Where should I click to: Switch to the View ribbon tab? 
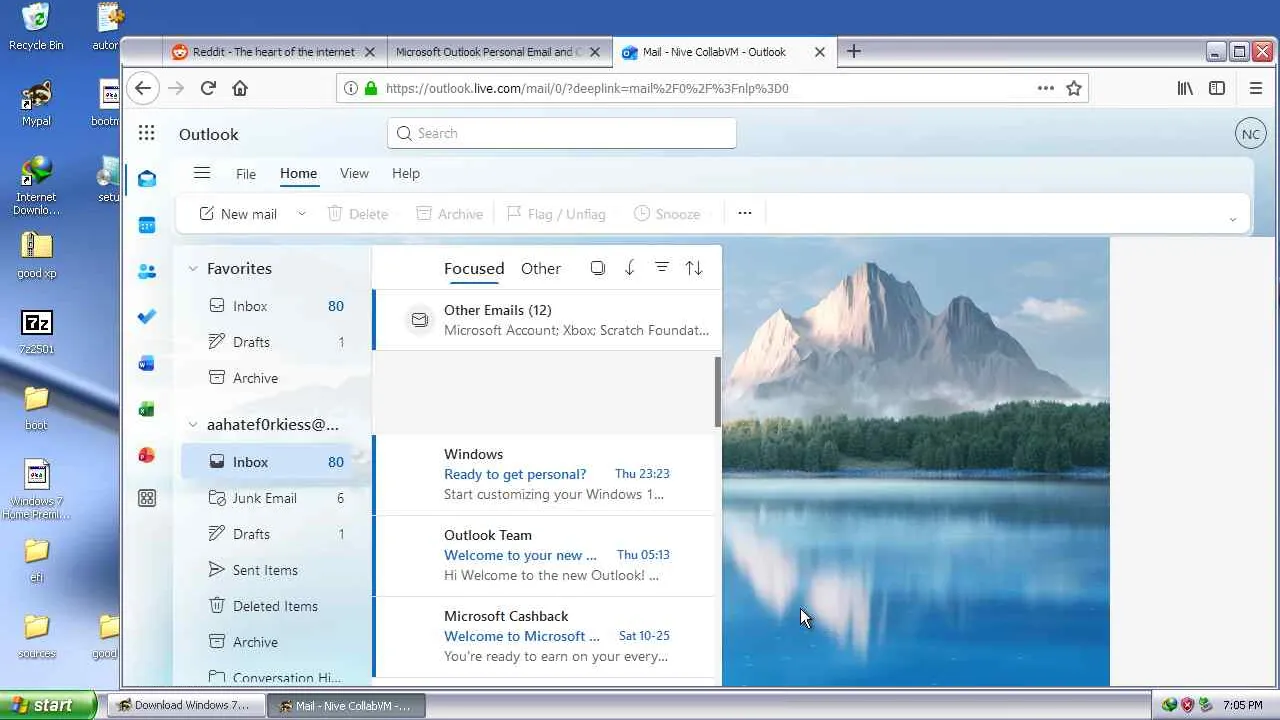354,173
